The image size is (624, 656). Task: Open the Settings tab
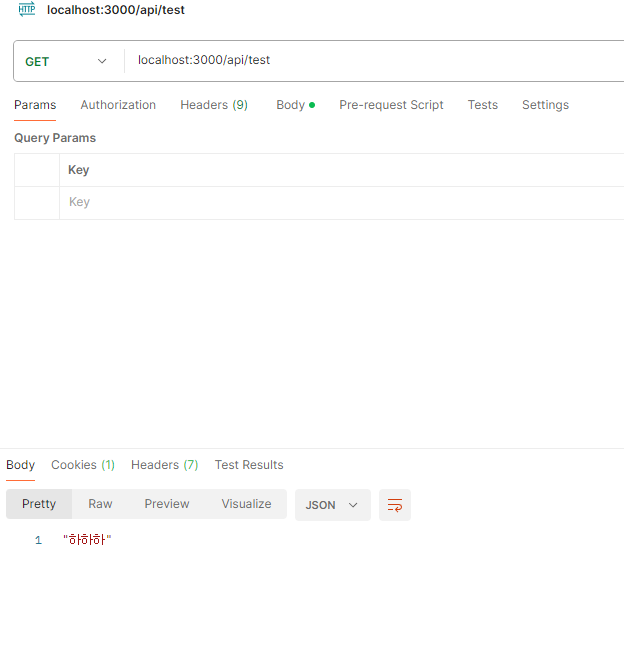pyautogui.click(x=545, y=105)
